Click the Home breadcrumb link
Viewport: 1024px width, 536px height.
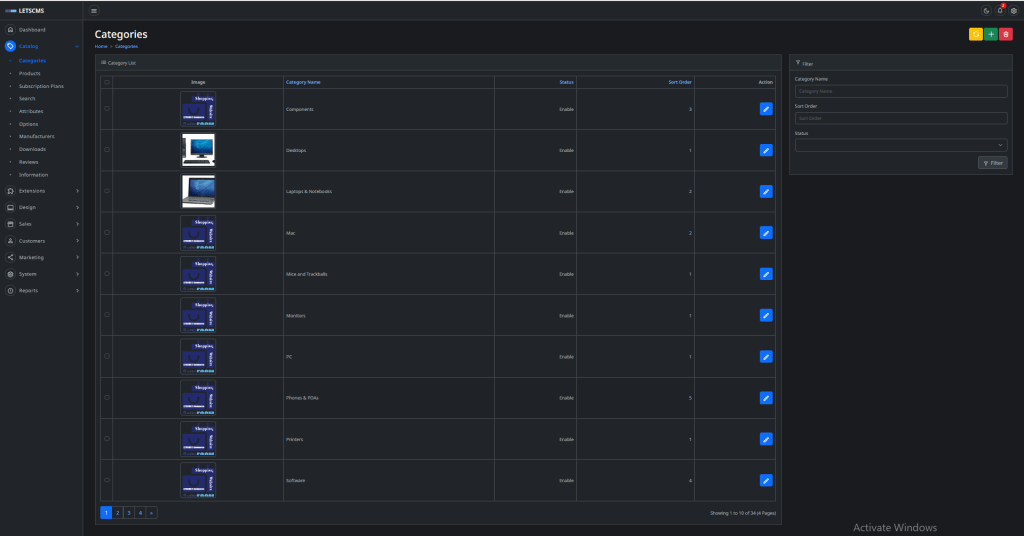point(101,46)
